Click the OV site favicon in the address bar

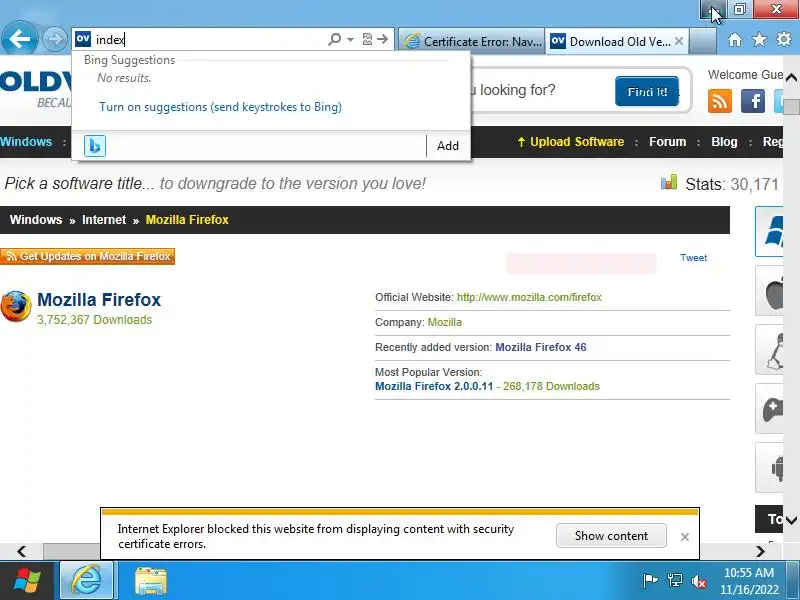pyautogui.click(x=83, y=39)
